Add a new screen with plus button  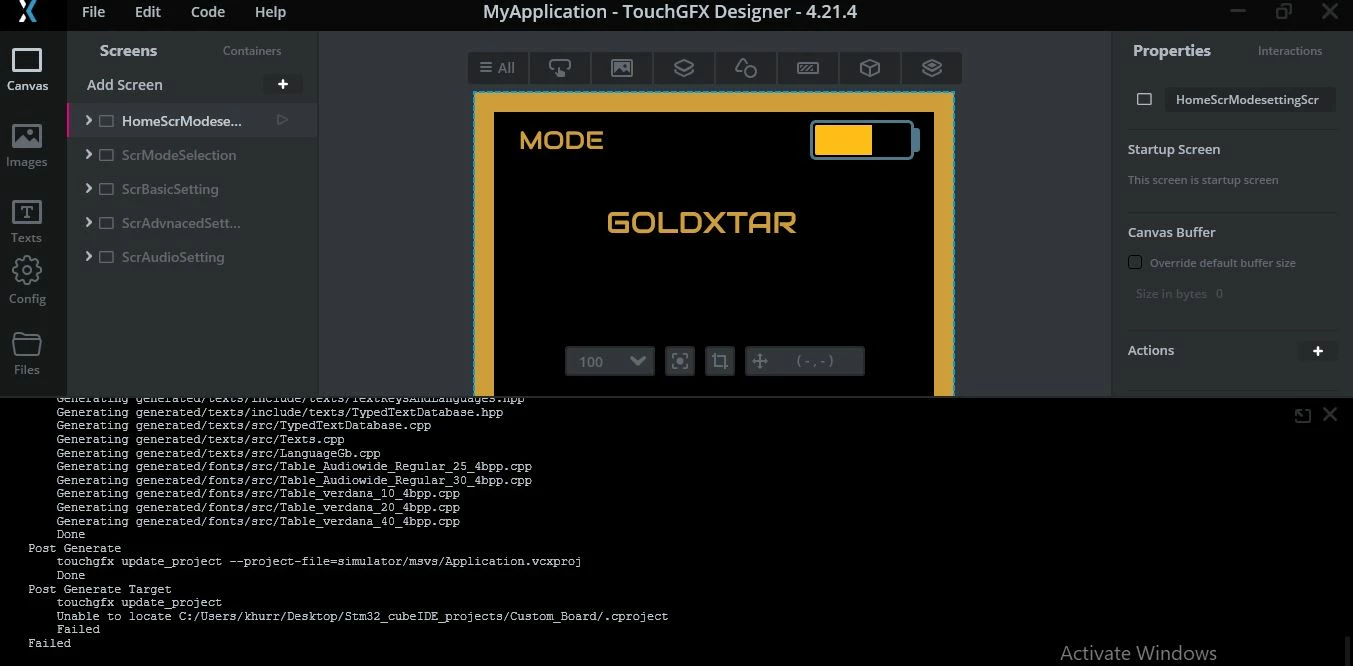click(x=283, y=85)
